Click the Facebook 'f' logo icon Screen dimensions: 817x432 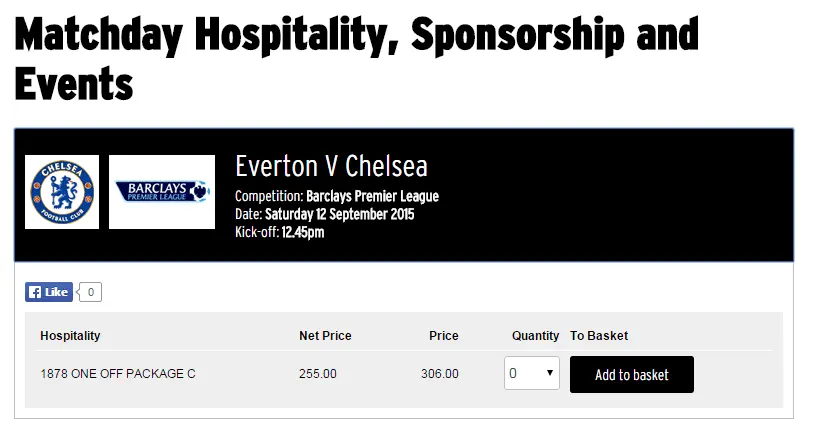pos(35,292)
